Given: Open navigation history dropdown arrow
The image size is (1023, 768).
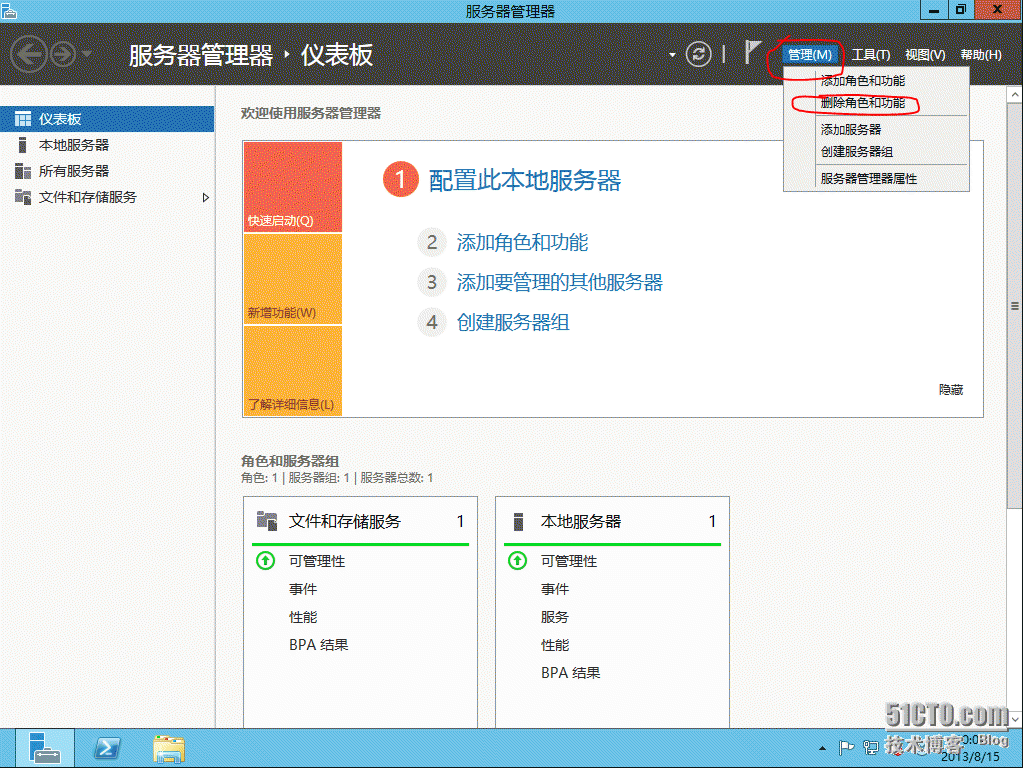Looking at the screenshot, I should pyautogui.click(x=87, y=54).
